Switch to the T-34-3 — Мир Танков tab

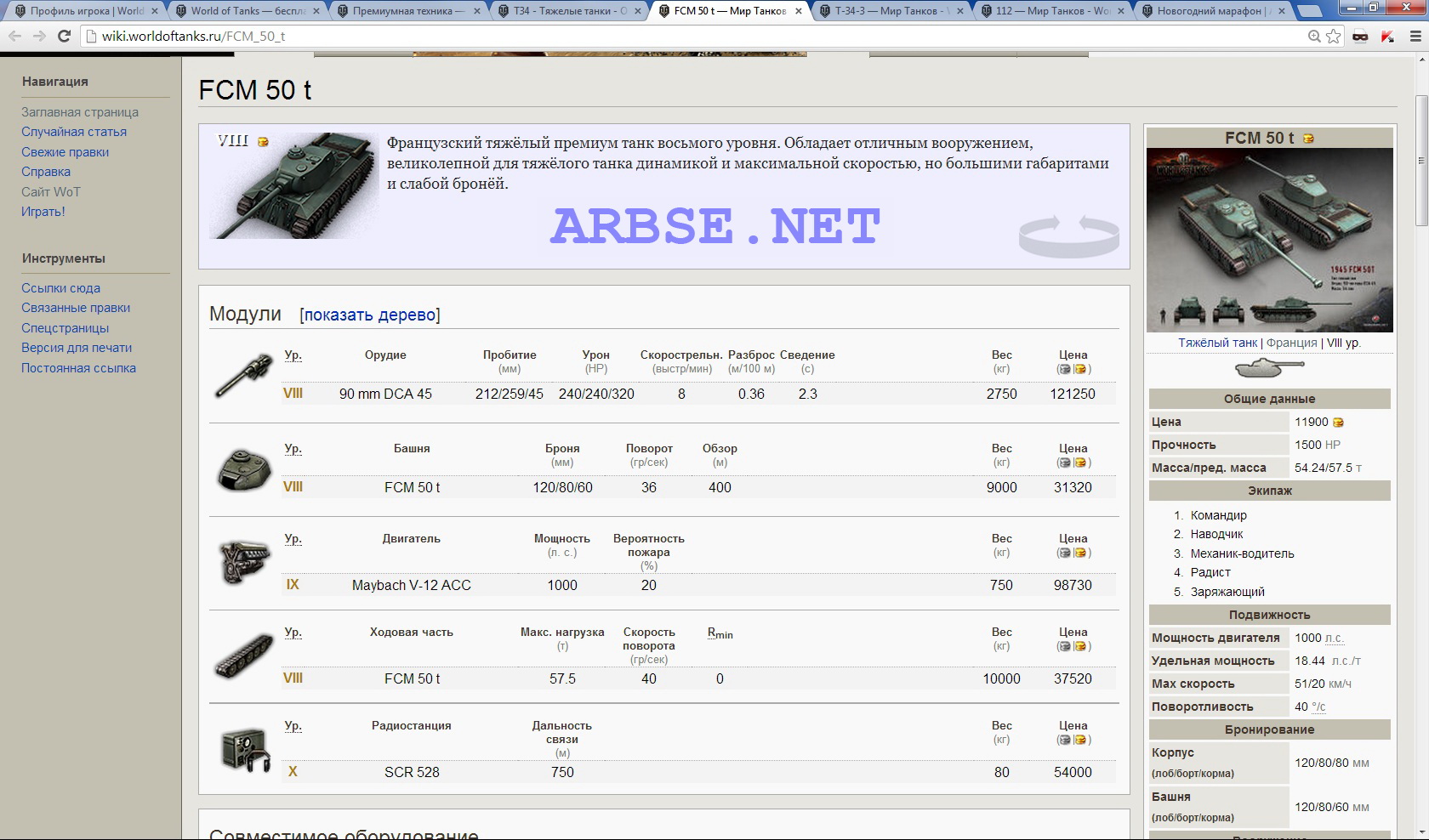click(x=890, y=11)
